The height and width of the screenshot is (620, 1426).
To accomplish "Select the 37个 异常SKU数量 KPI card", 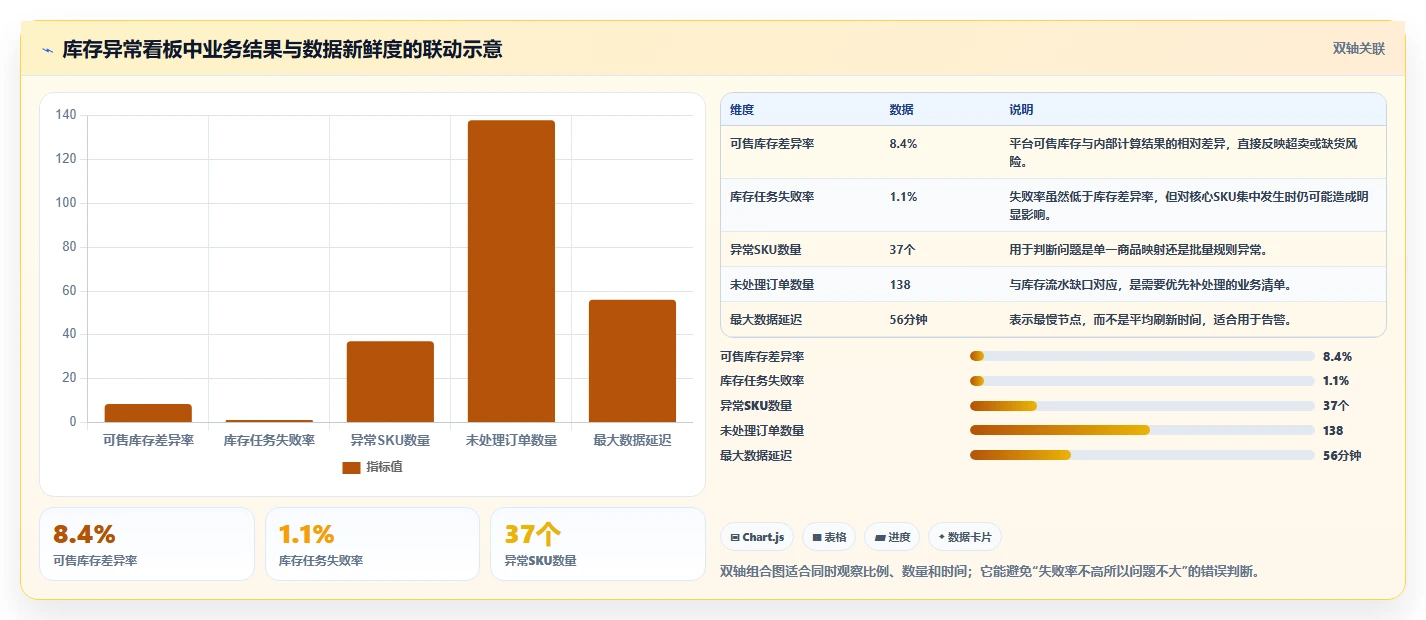I will pyautogui.click(x=598, y=544).
